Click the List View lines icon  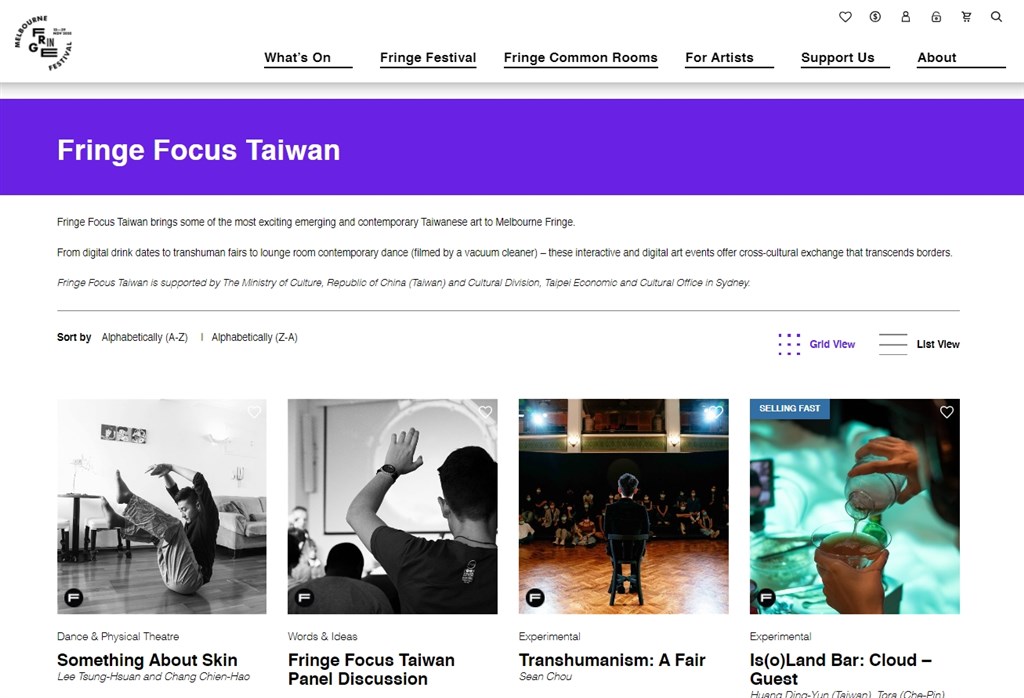[893, 344]
